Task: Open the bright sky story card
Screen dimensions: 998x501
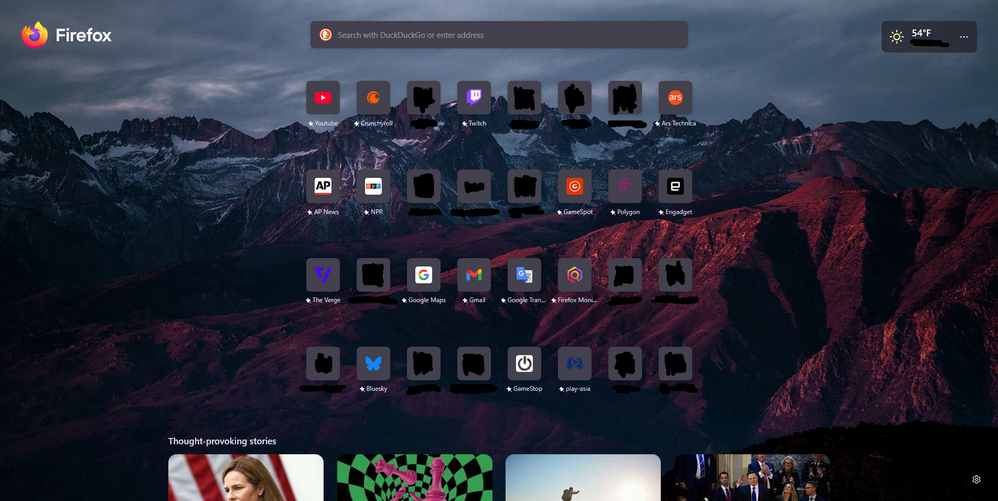Action: (x=583, y=477)
